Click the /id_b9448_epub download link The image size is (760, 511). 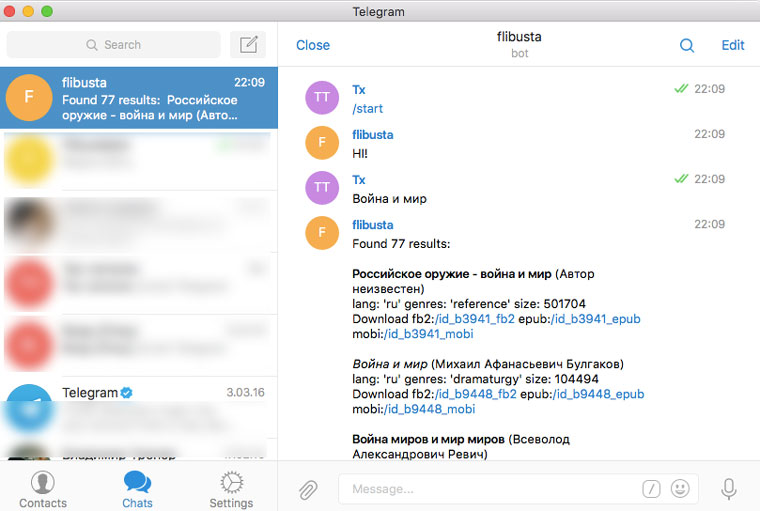[x=599, y=394]
